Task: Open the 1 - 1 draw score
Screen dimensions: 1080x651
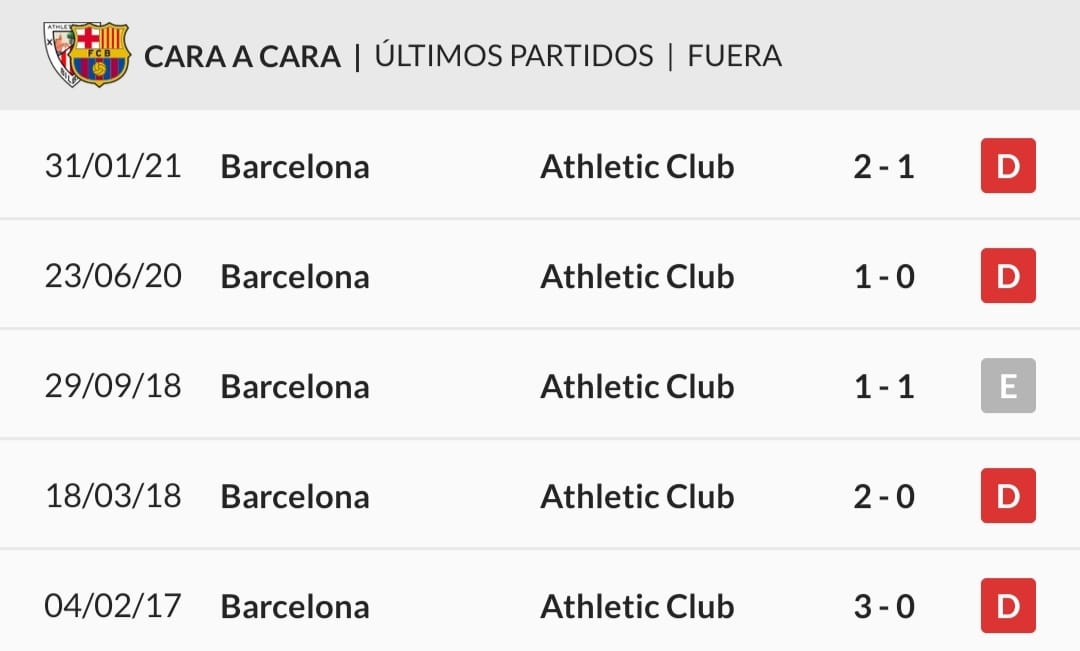Action: pyautogui.click(x=884, y=386)
